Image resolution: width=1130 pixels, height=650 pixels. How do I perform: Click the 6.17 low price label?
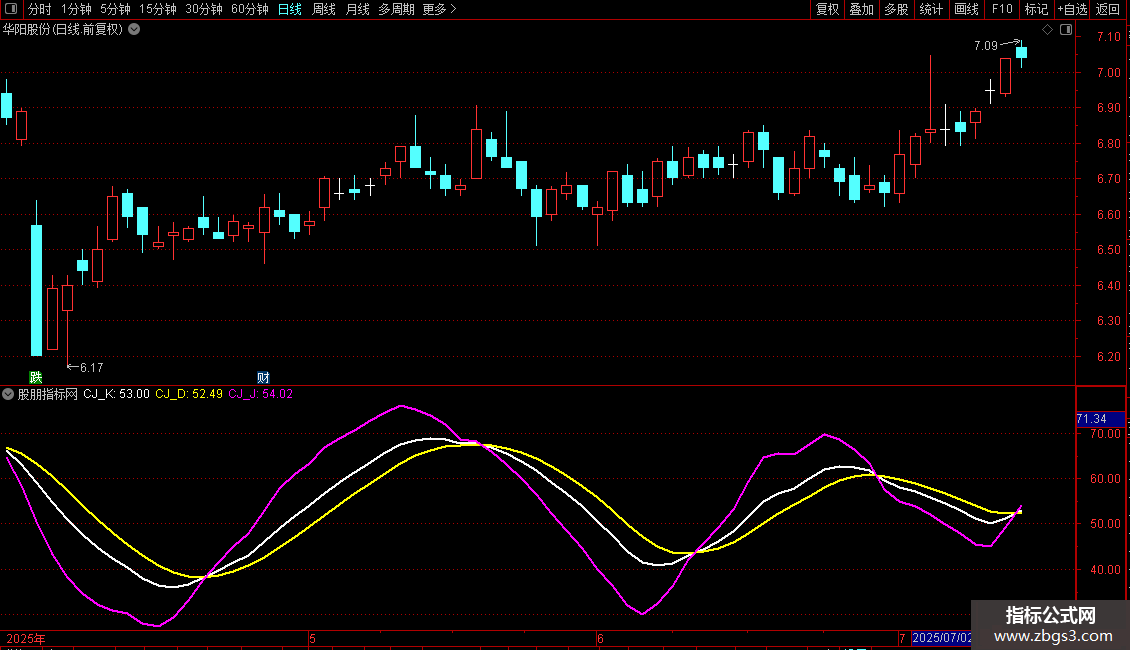click(92, 368)
